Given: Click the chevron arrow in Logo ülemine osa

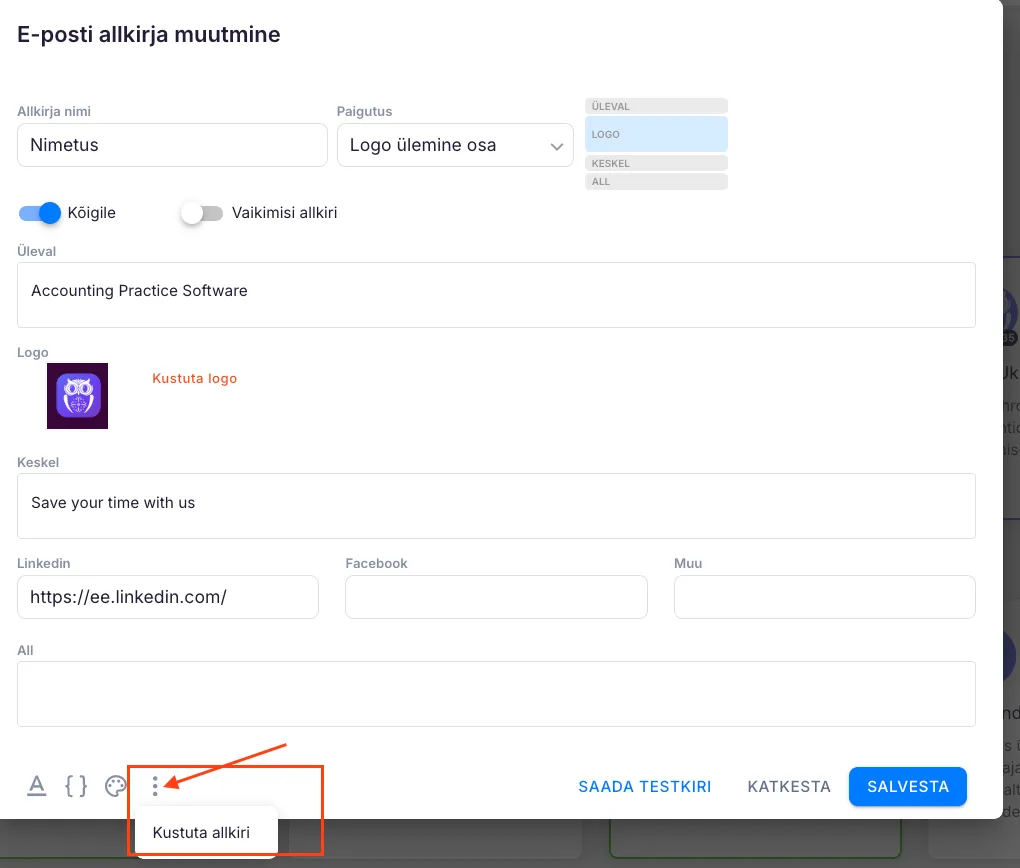Looking at the screenshot, I should point(557,147).
